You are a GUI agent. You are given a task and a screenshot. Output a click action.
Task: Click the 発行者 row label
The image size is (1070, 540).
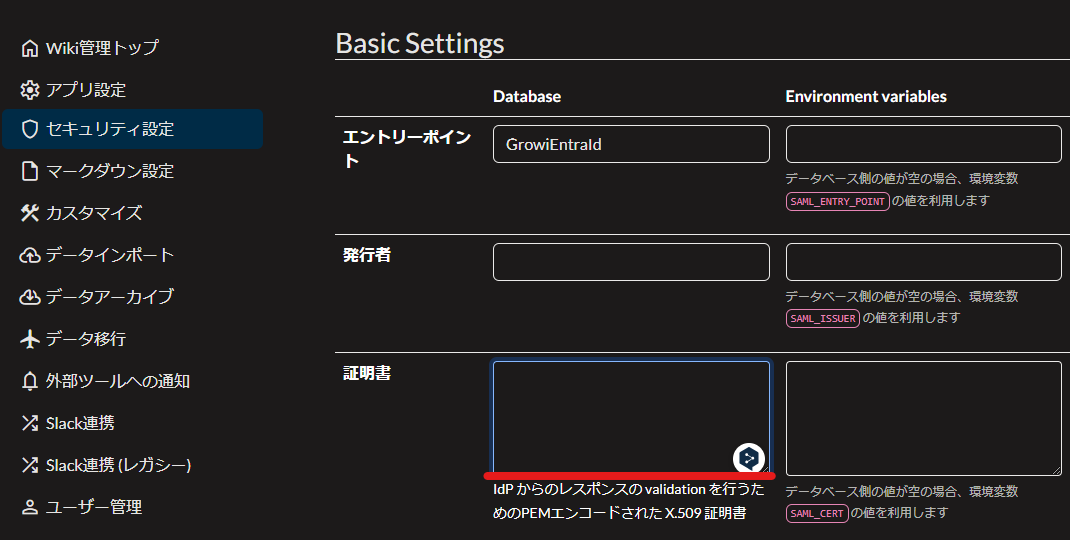pos(367,255)
